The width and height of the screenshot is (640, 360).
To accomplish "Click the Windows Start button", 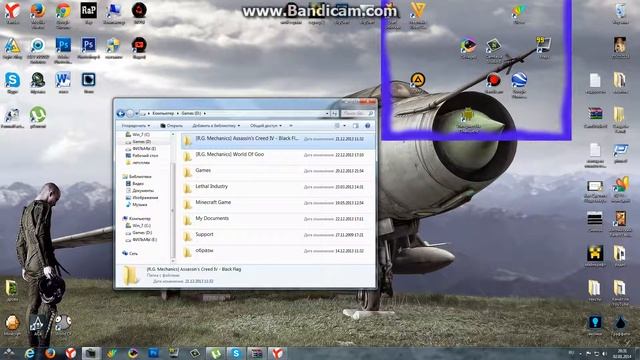I will click(x=9, y=353).
